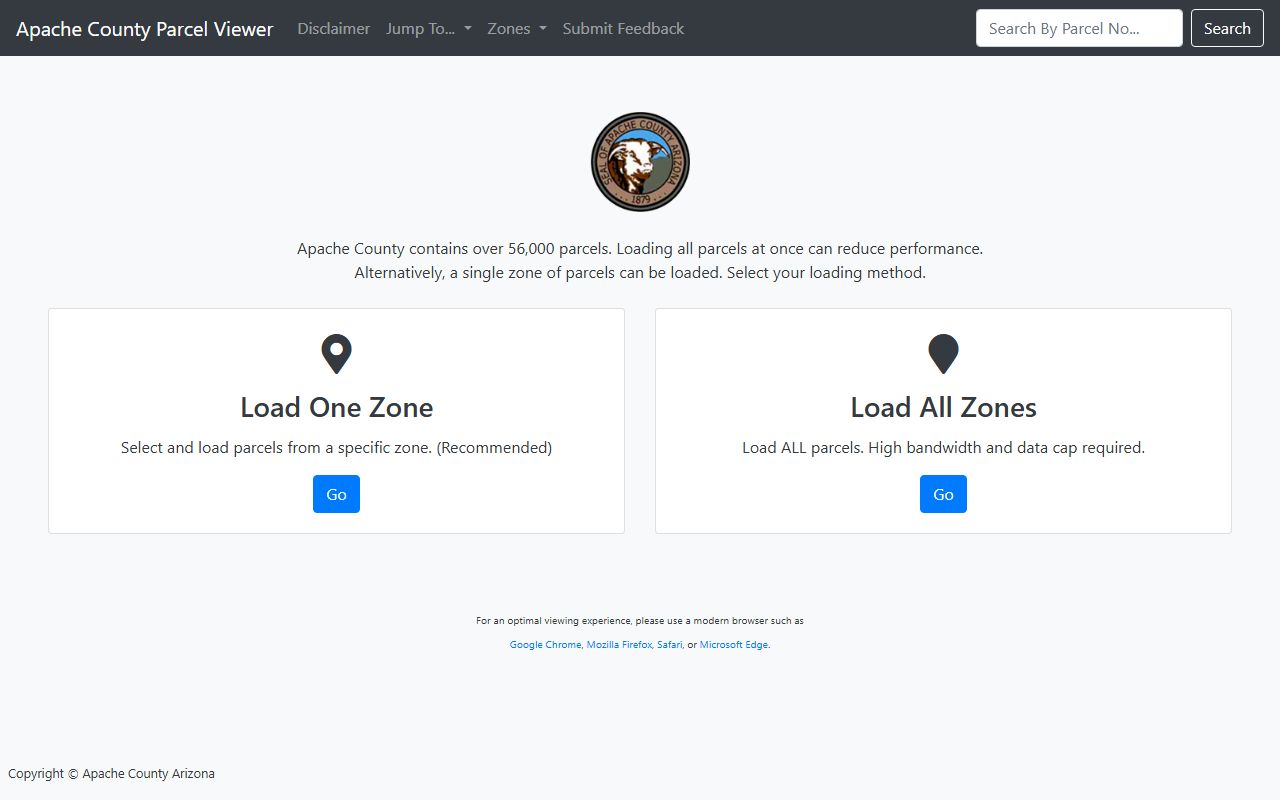Follow the Google Chrome link
1280x800 pixels.
[x=545, y=645]
